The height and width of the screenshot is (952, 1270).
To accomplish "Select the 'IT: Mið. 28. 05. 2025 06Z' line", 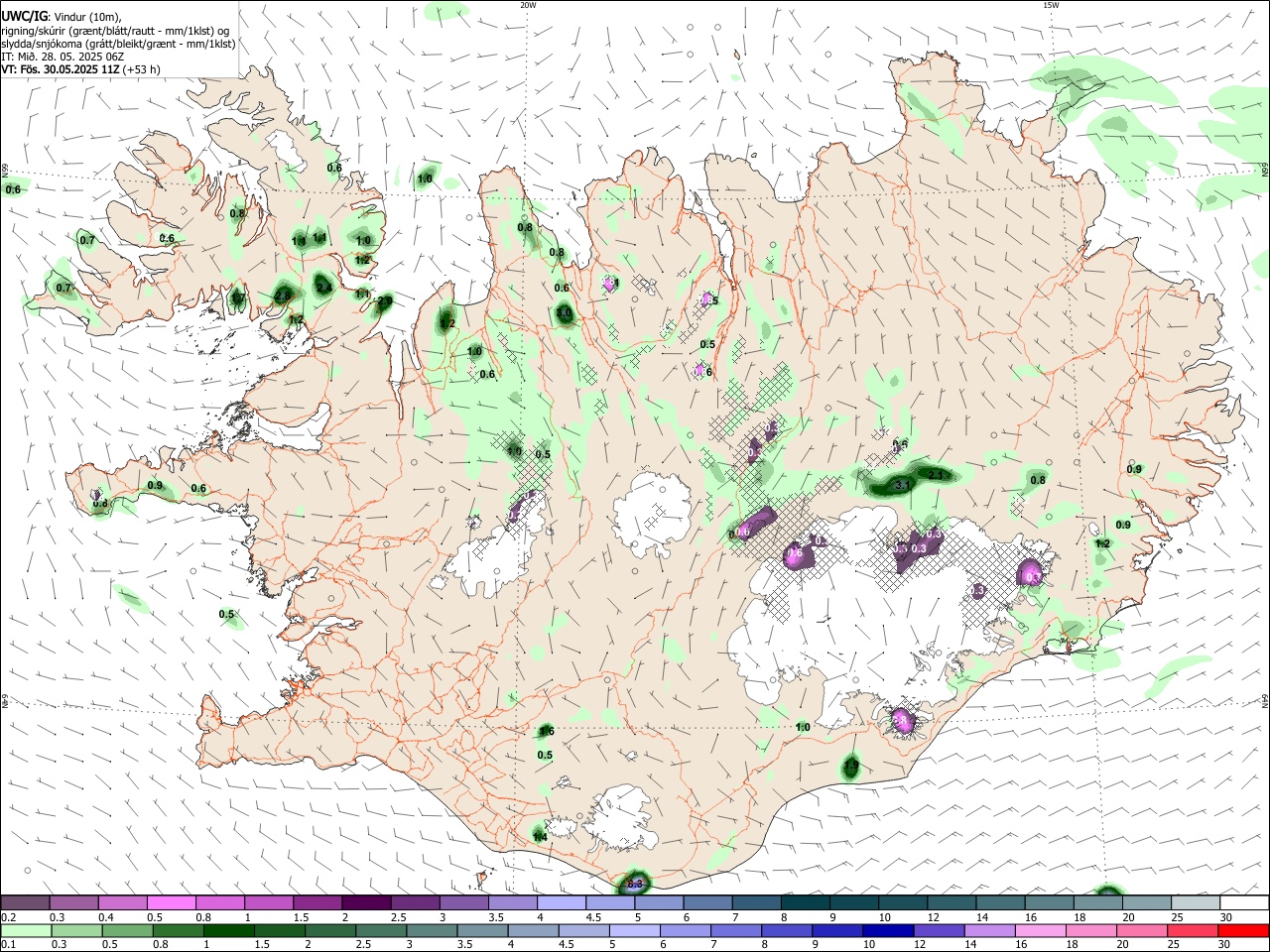I will pos(63,57).
